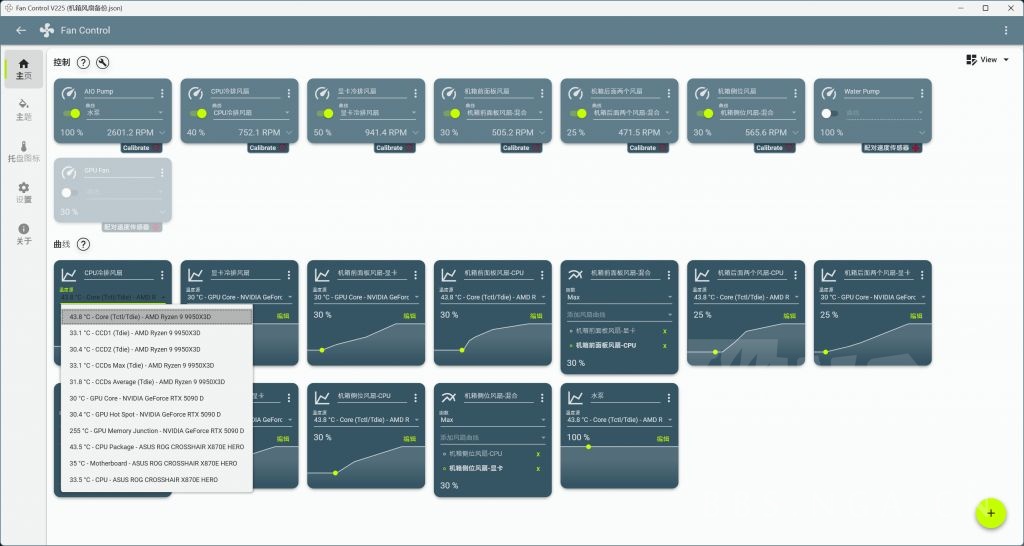
Task: Toggle the CPU冷排风扇 control switch
Action: 198,114
